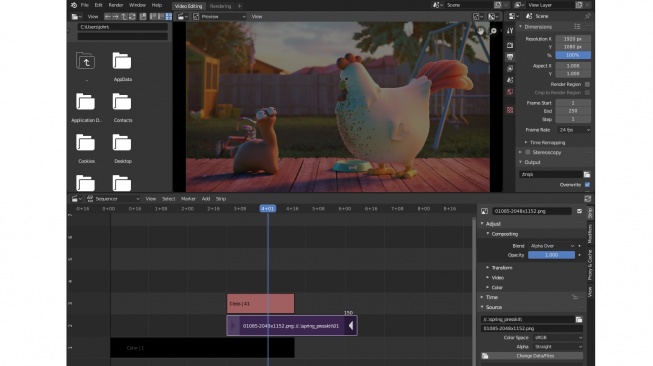Click new scene button next to Scene

498,5
